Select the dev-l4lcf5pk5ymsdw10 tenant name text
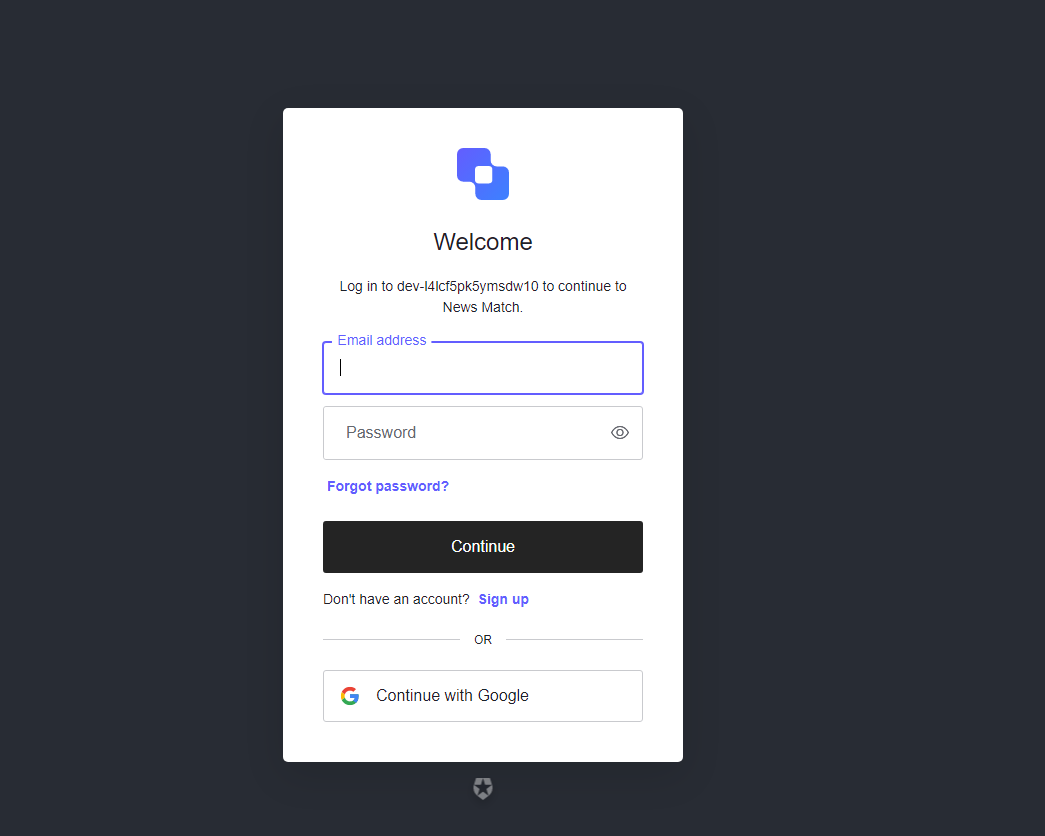1045x836 pixels. [x=467, y=286]
